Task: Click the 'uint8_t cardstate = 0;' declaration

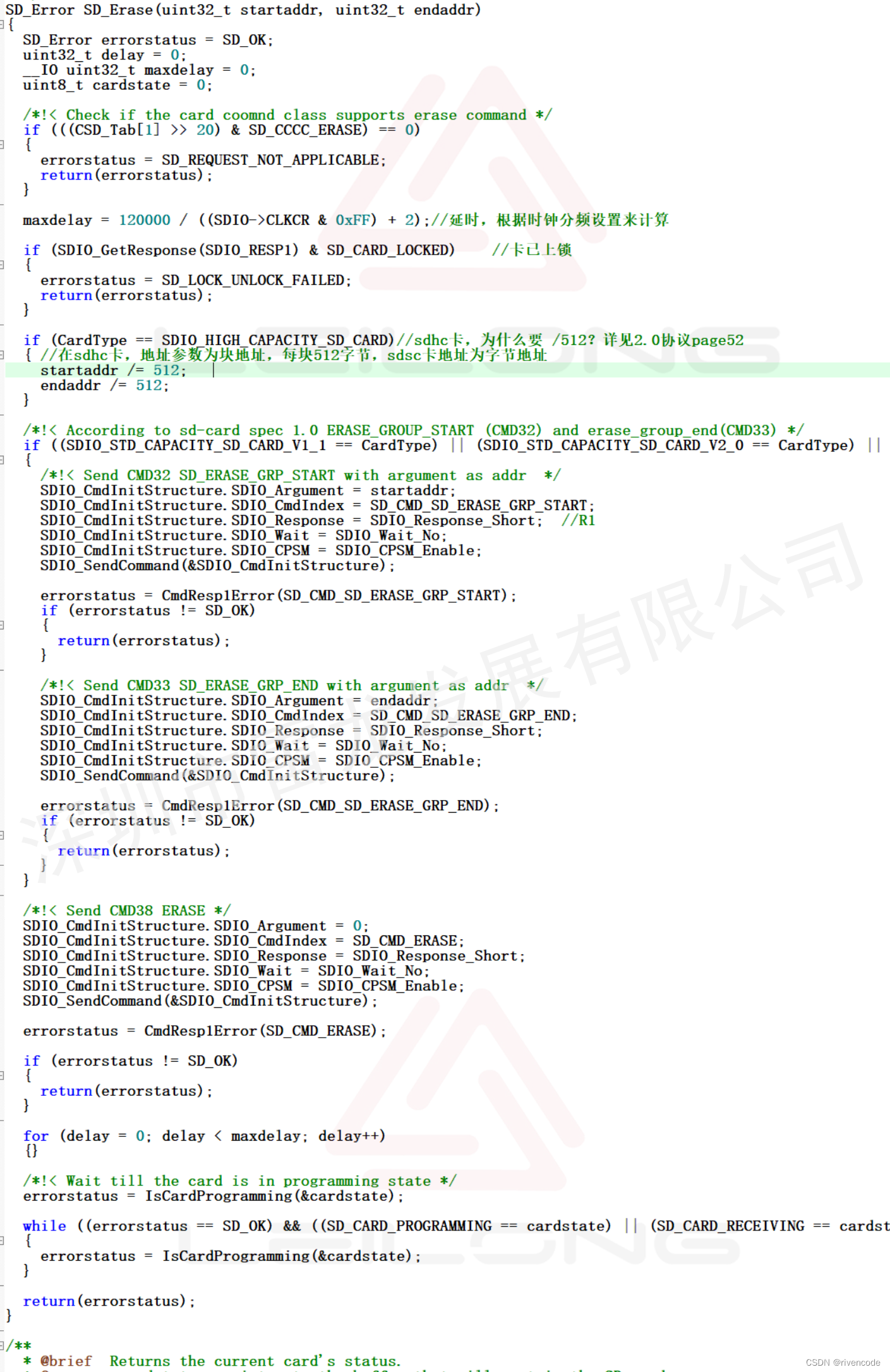Action: point(117,85)
